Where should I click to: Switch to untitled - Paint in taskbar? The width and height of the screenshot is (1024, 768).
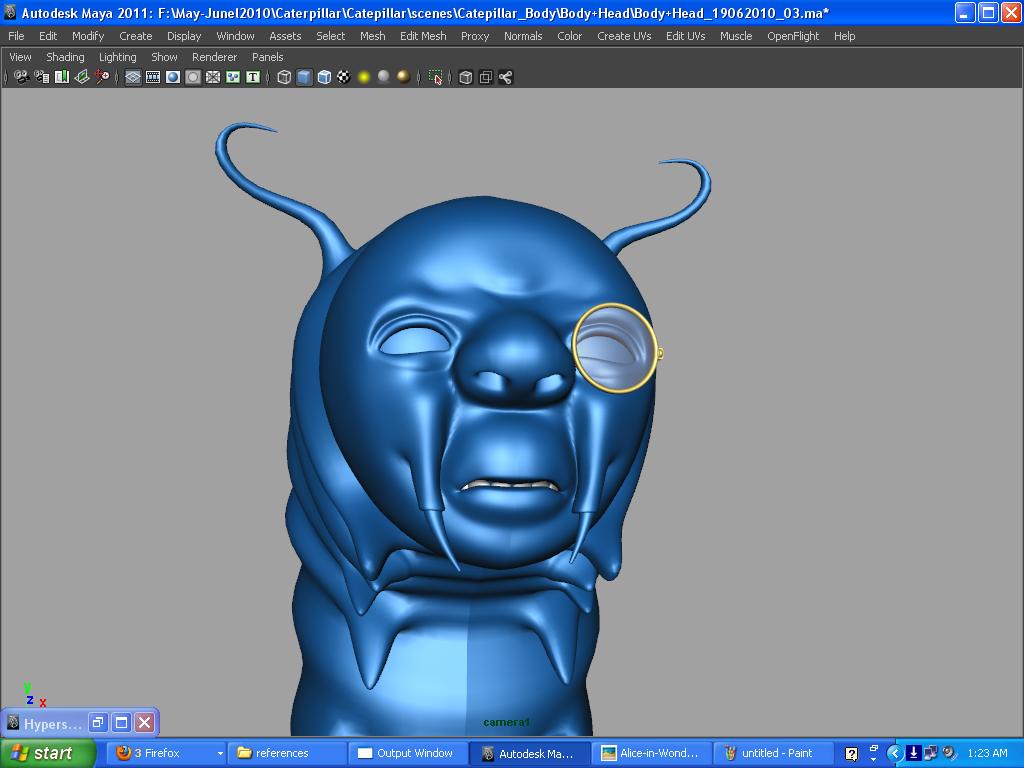(x=773, y=753)
